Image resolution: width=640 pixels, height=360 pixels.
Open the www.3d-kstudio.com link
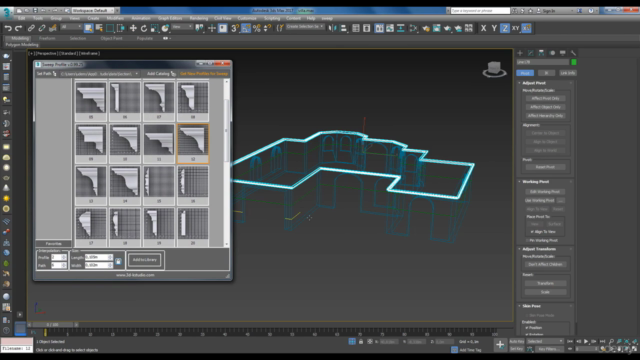135,275
